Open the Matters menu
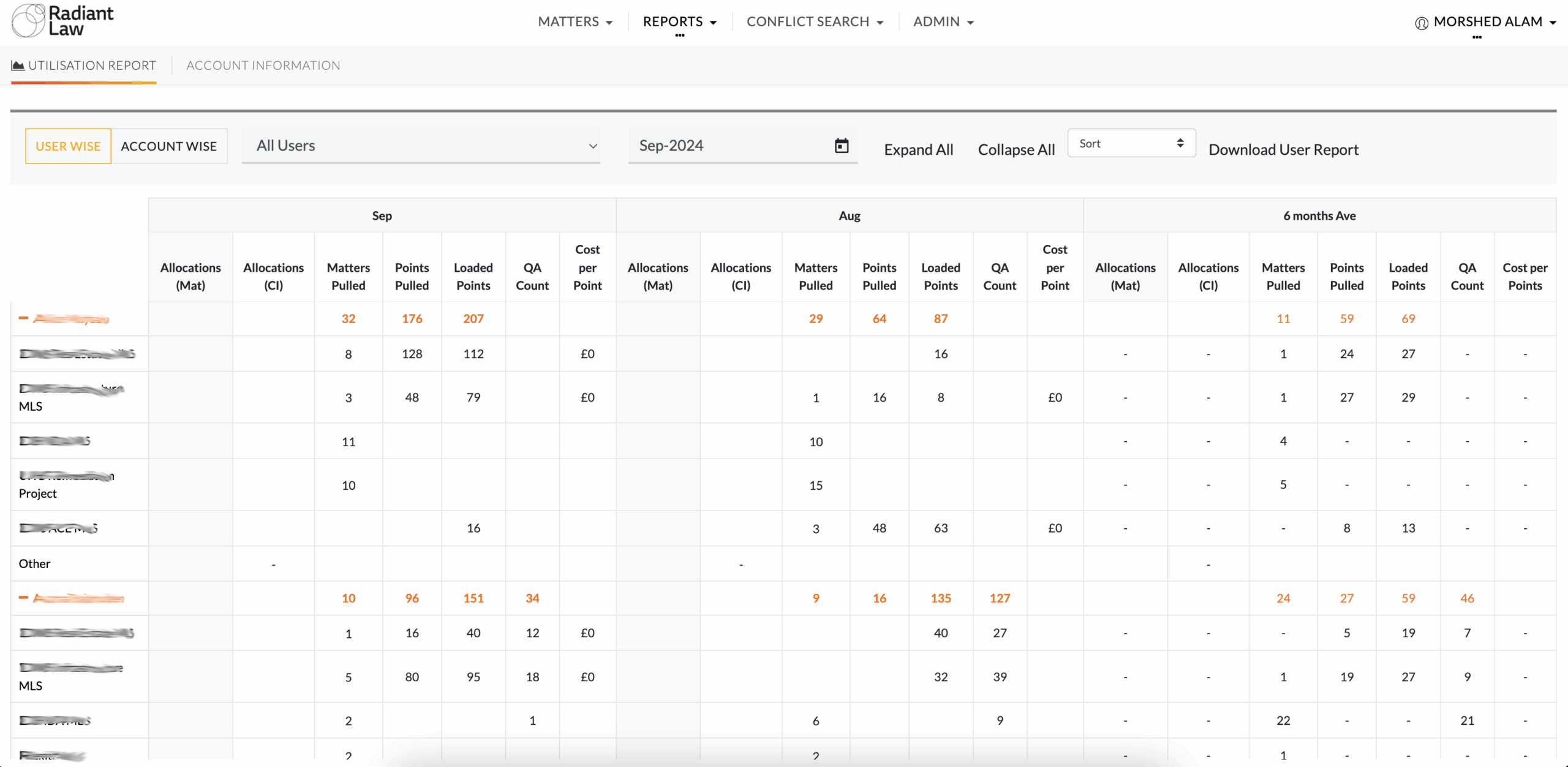Image resolution: width=1568 pixels, height=767 pixels. click(575, 21)
